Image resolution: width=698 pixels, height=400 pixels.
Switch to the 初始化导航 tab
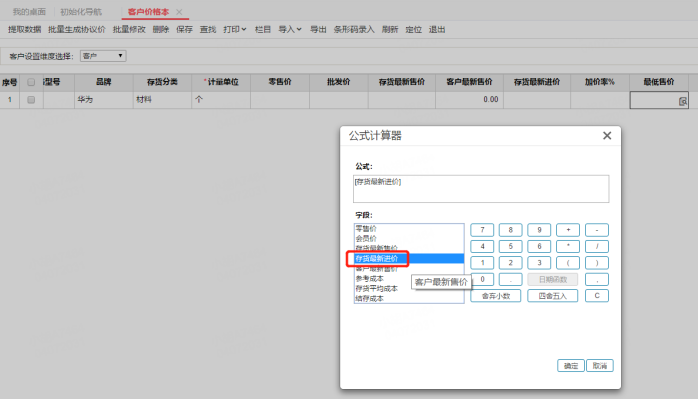click(x=81, y=12)
